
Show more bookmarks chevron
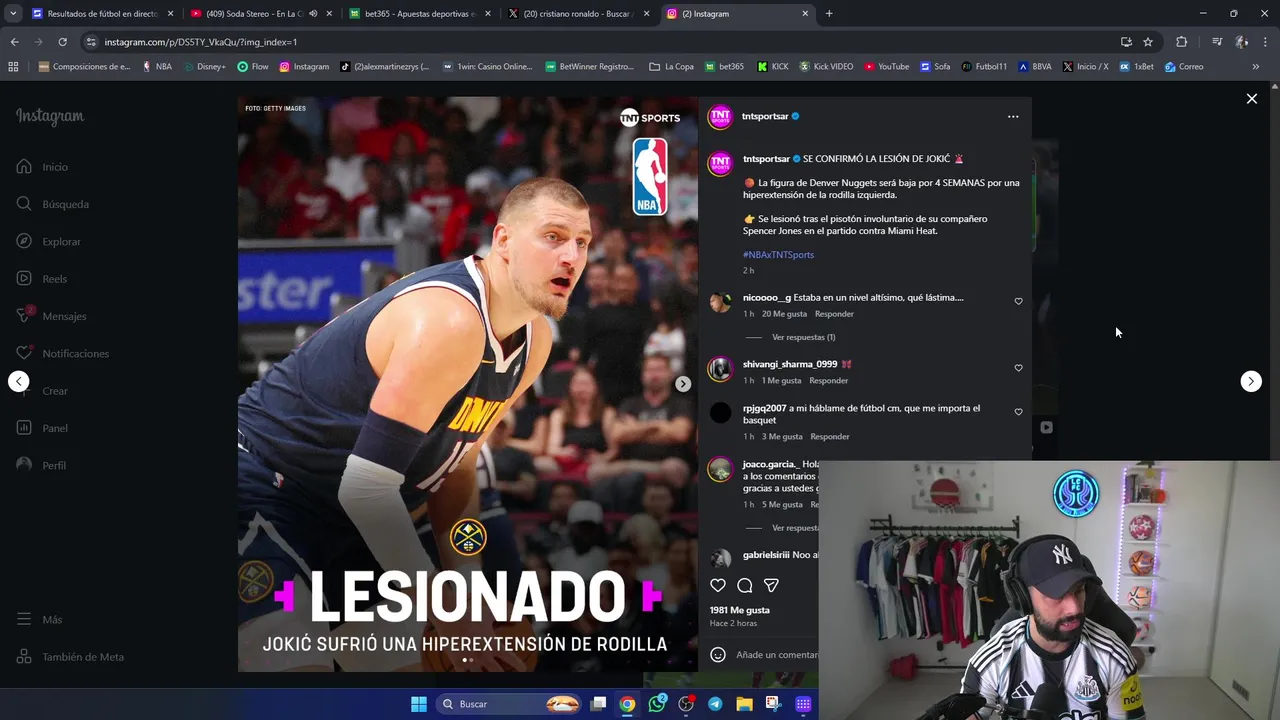click(x=1256, y=67)
